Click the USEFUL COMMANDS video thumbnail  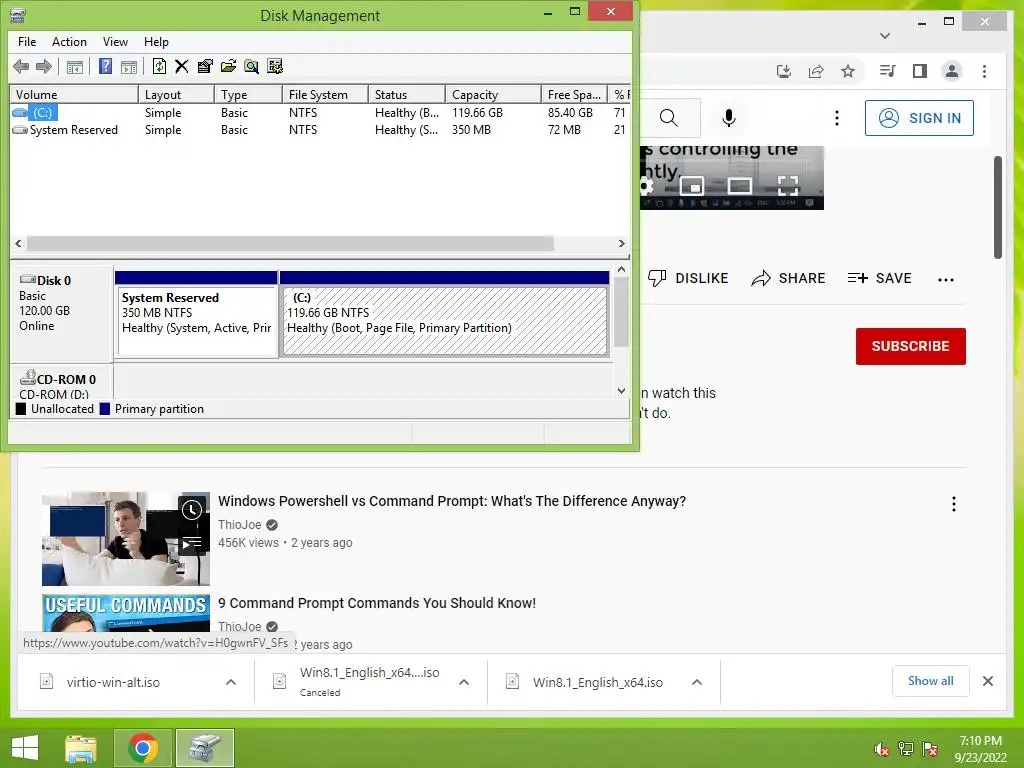[126, 613]
